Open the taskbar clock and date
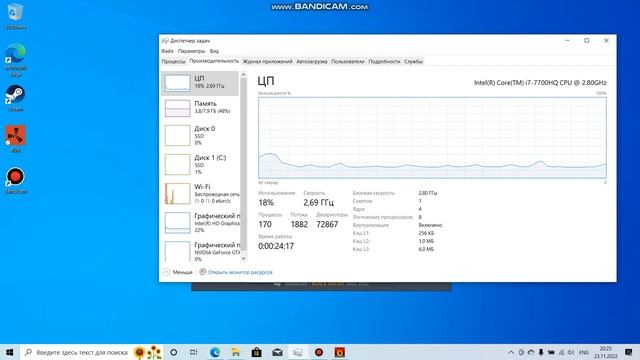The image size is (640, 360). [x=606, y=352]
